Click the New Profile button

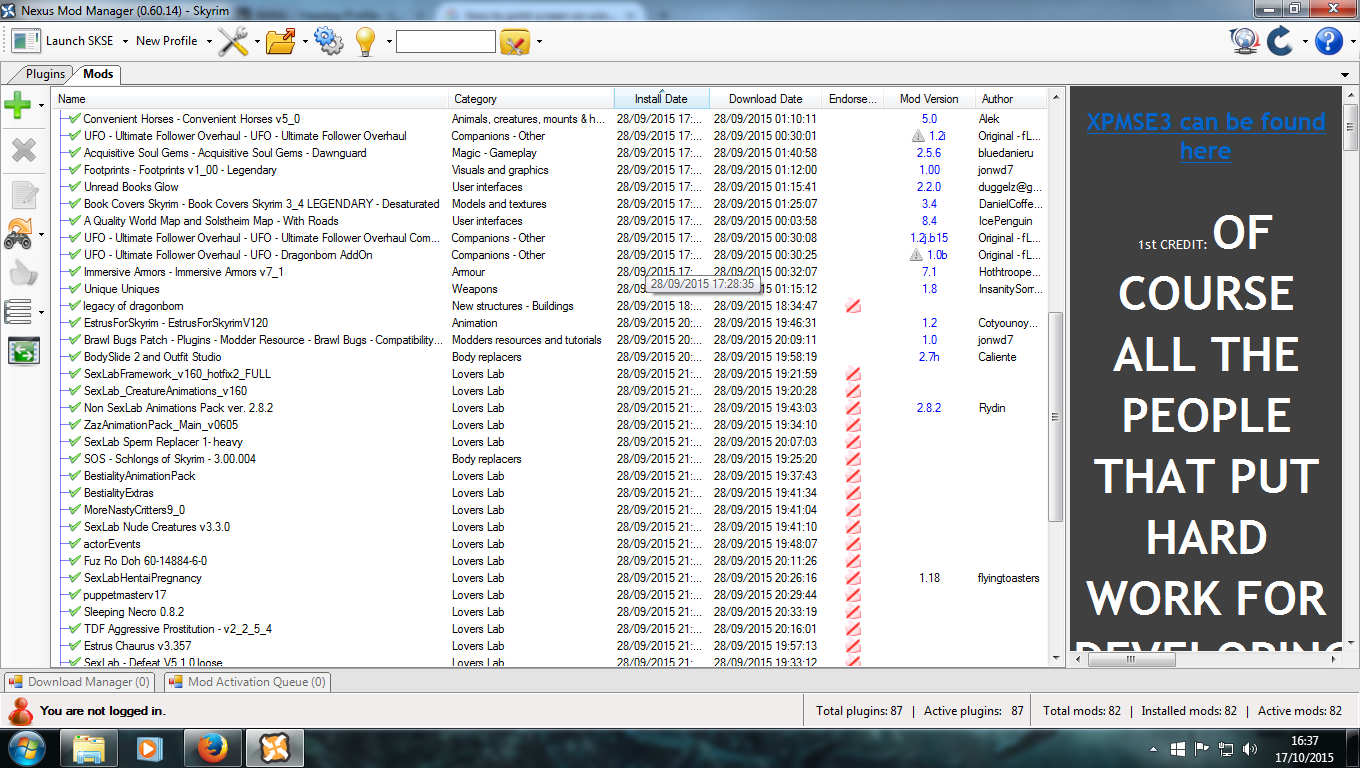167,41
